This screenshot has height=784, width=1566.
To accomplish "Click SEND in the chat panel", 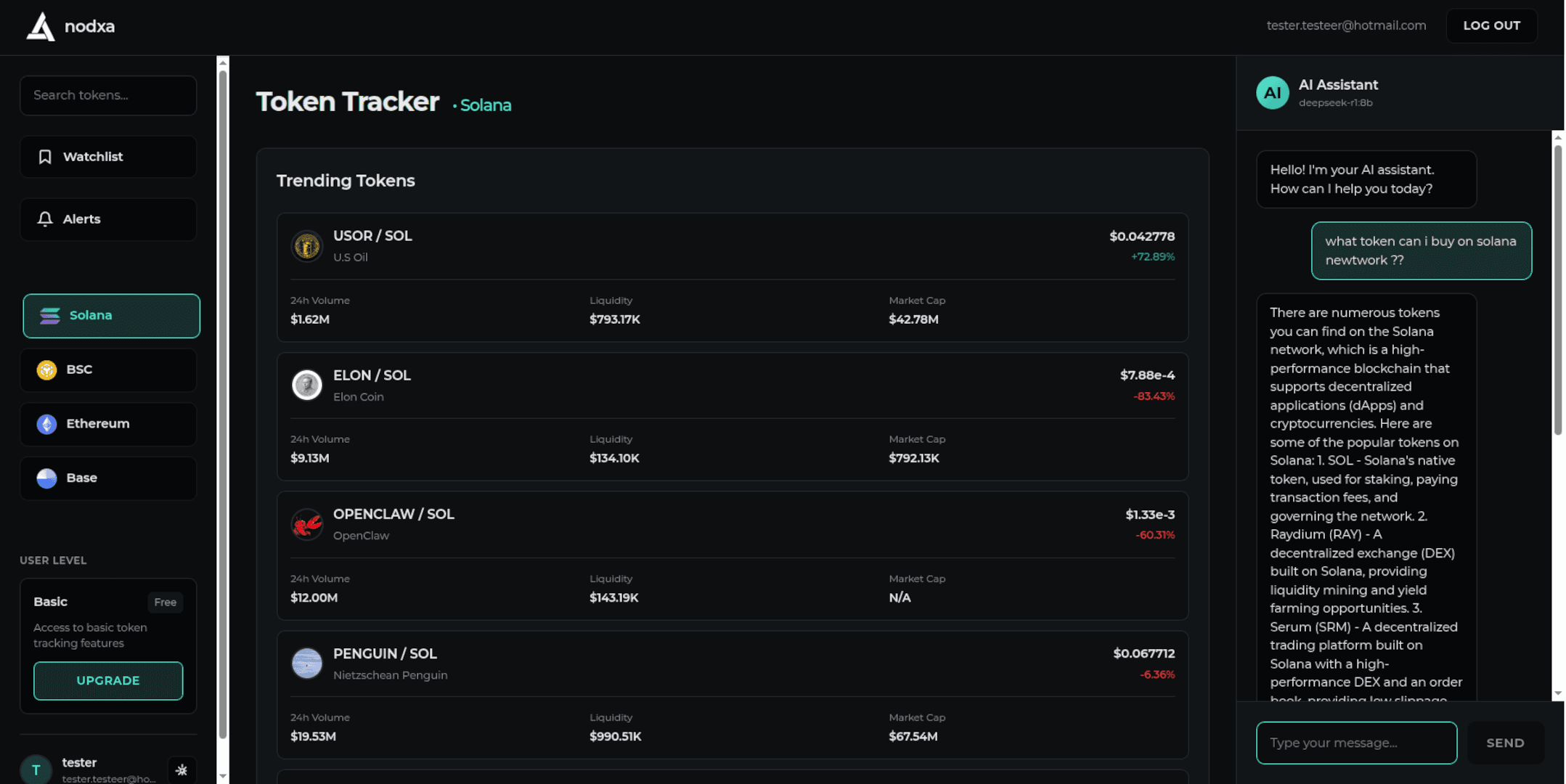I will pyautogui.click(x=1505, y=743).
